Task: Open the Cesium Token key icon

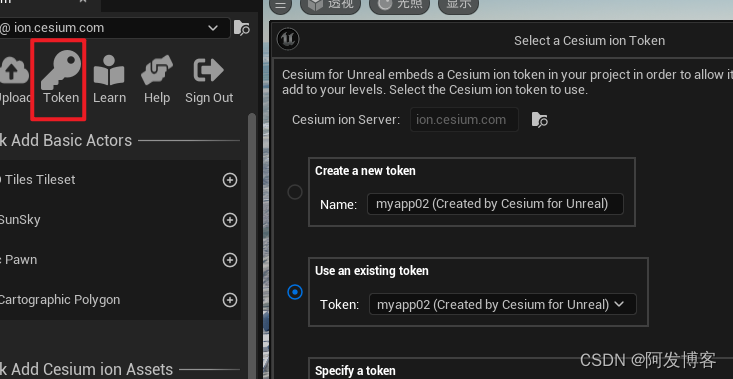Action: point(61,70)
